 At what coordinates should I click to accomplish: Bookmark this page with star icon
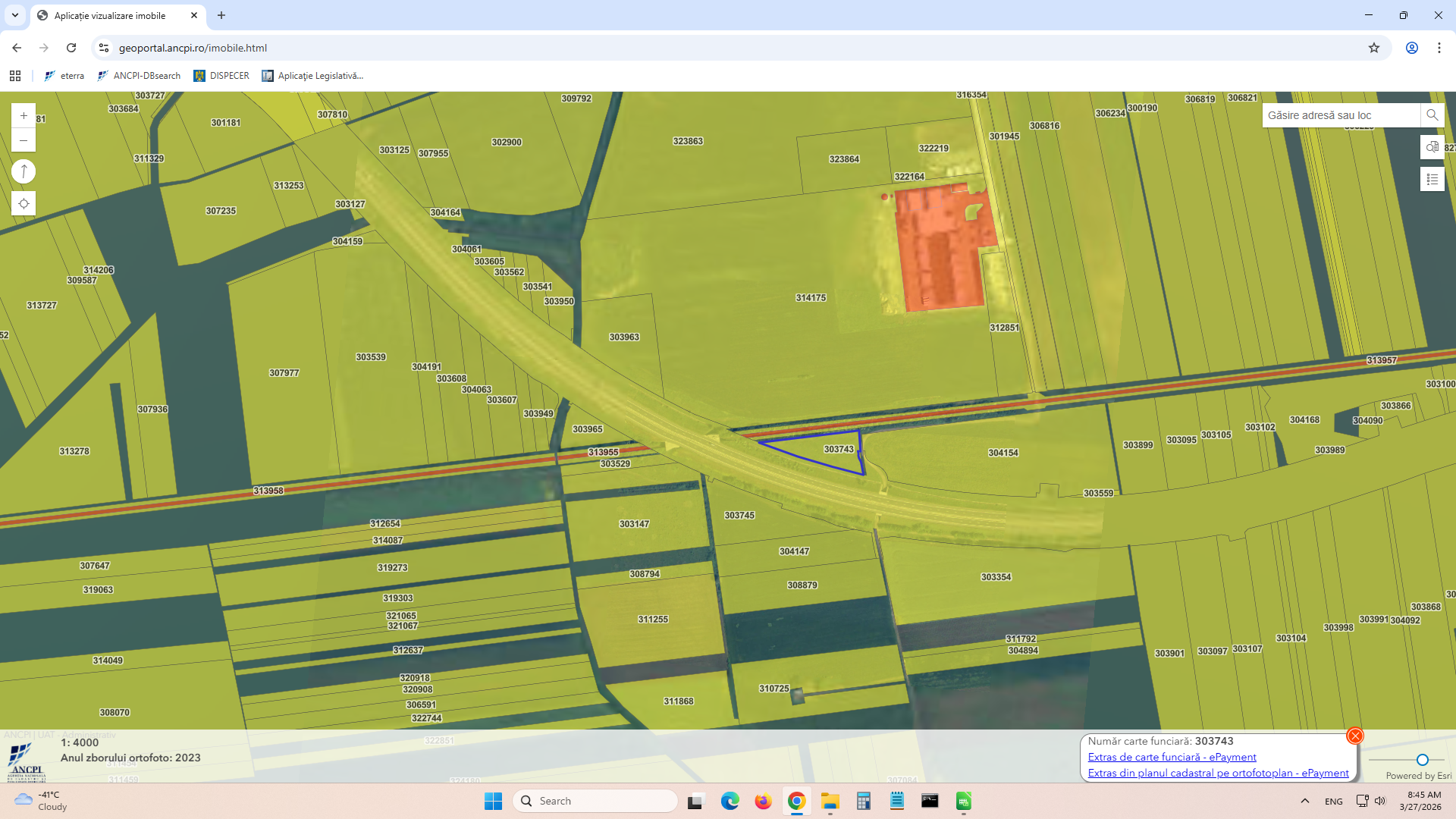(1373, 48)
